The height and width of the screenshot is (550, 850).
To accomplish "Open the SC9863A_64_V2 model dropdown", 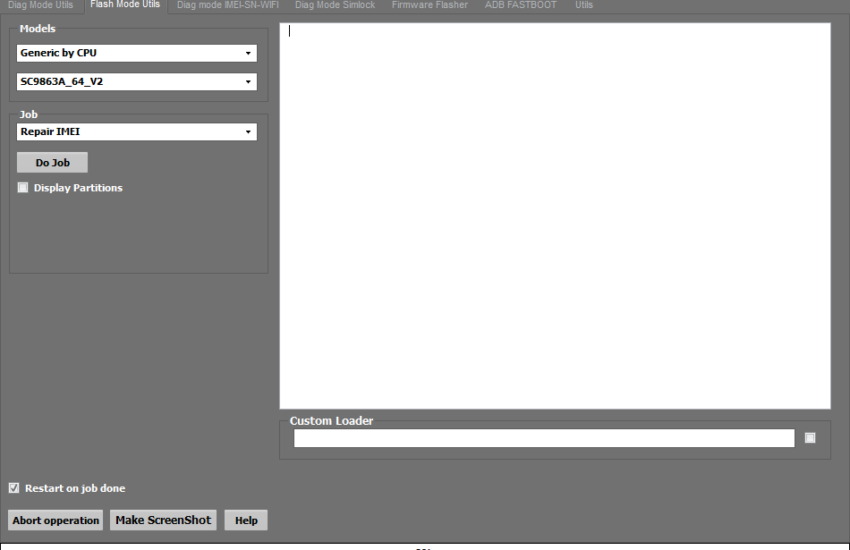I will pyautogui.click(x=137, y=82).
